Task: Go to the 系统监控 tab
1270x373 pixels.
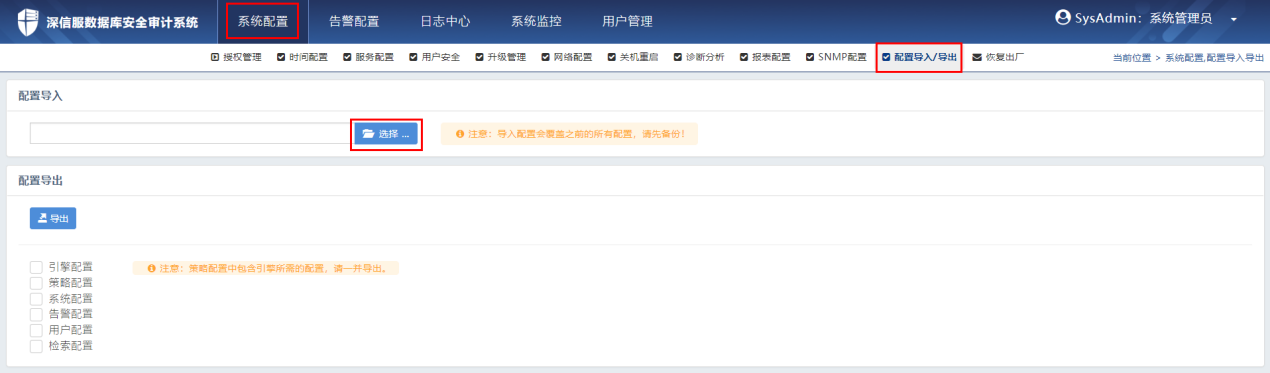Action: pos(536,21)
